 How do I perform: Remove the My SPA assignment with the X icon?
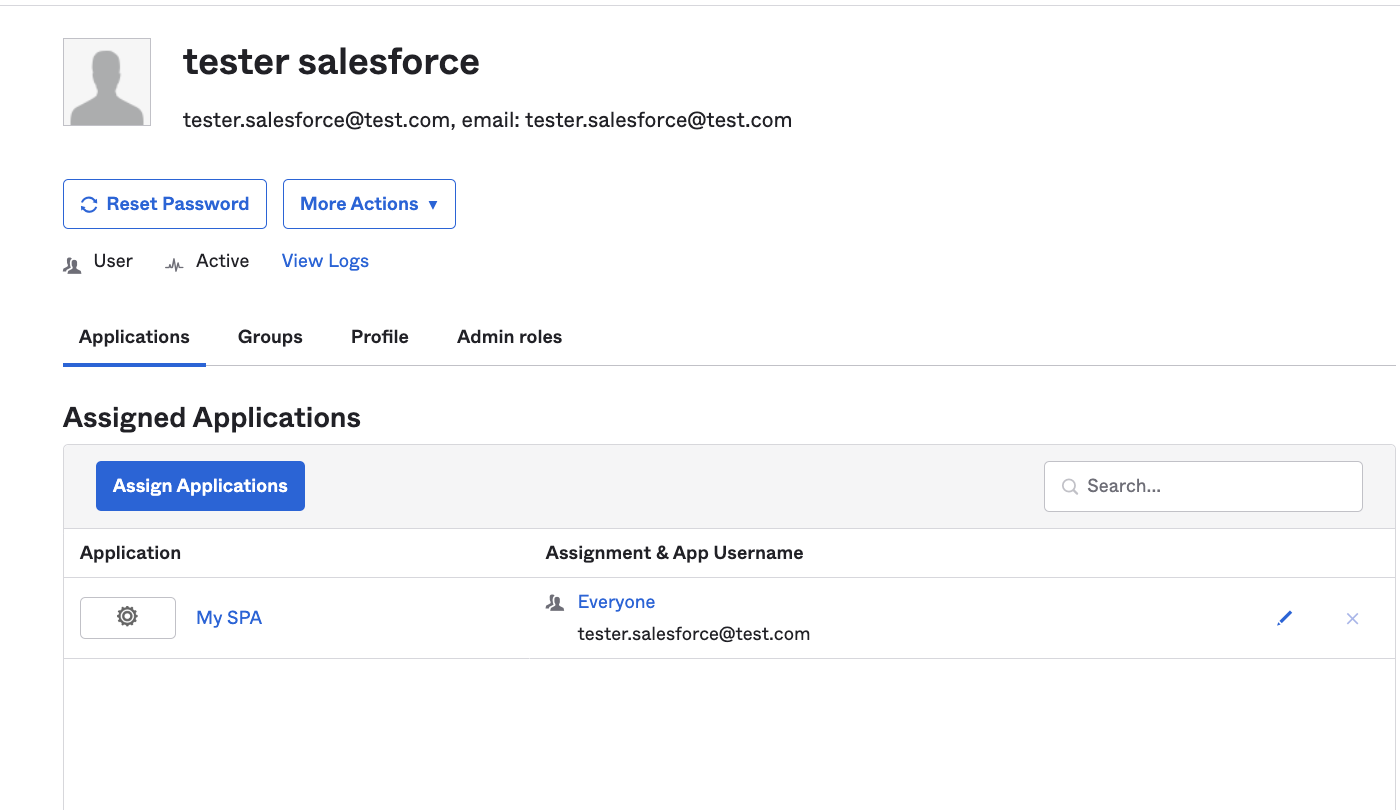pos(1352,619)
